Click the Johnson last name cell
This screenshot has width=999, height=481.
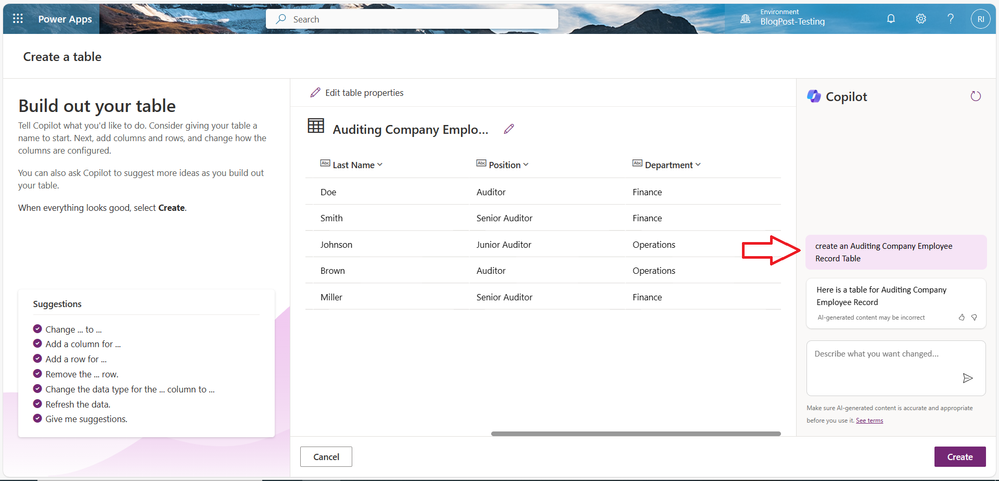pos(336,245)
